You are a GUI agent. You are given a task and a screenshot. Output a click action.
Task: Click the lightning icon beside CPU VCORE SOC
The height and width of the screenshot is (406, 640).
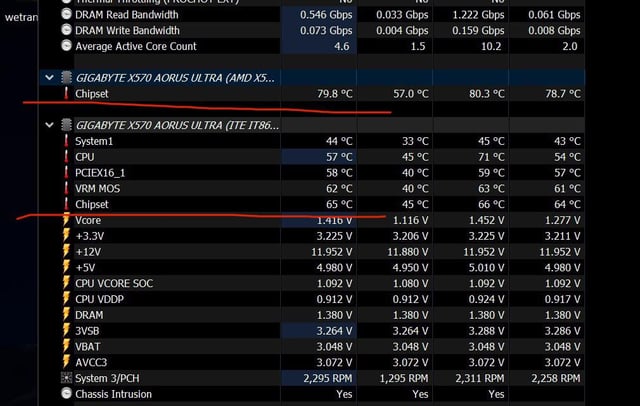(66, 283)
